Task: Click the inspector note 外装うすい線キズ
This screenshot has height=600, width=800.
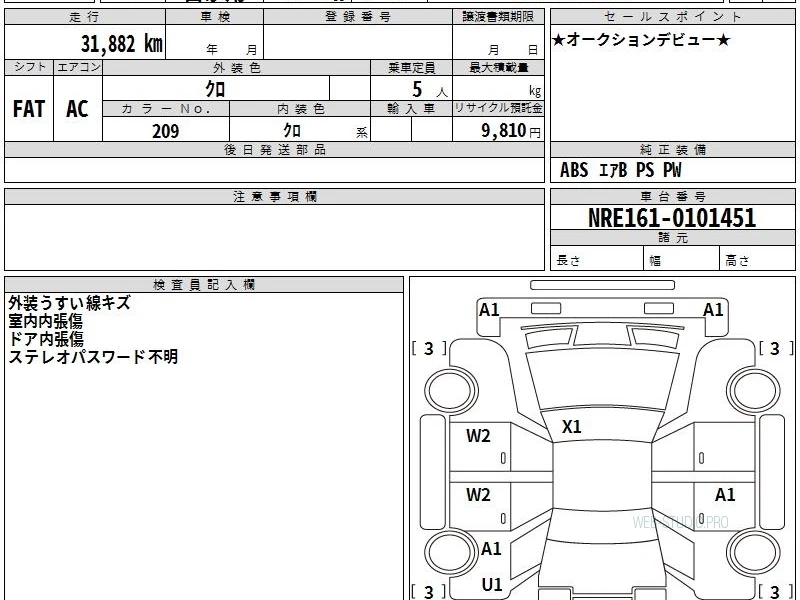Action: pyautogui.click(x=69, y=303)
